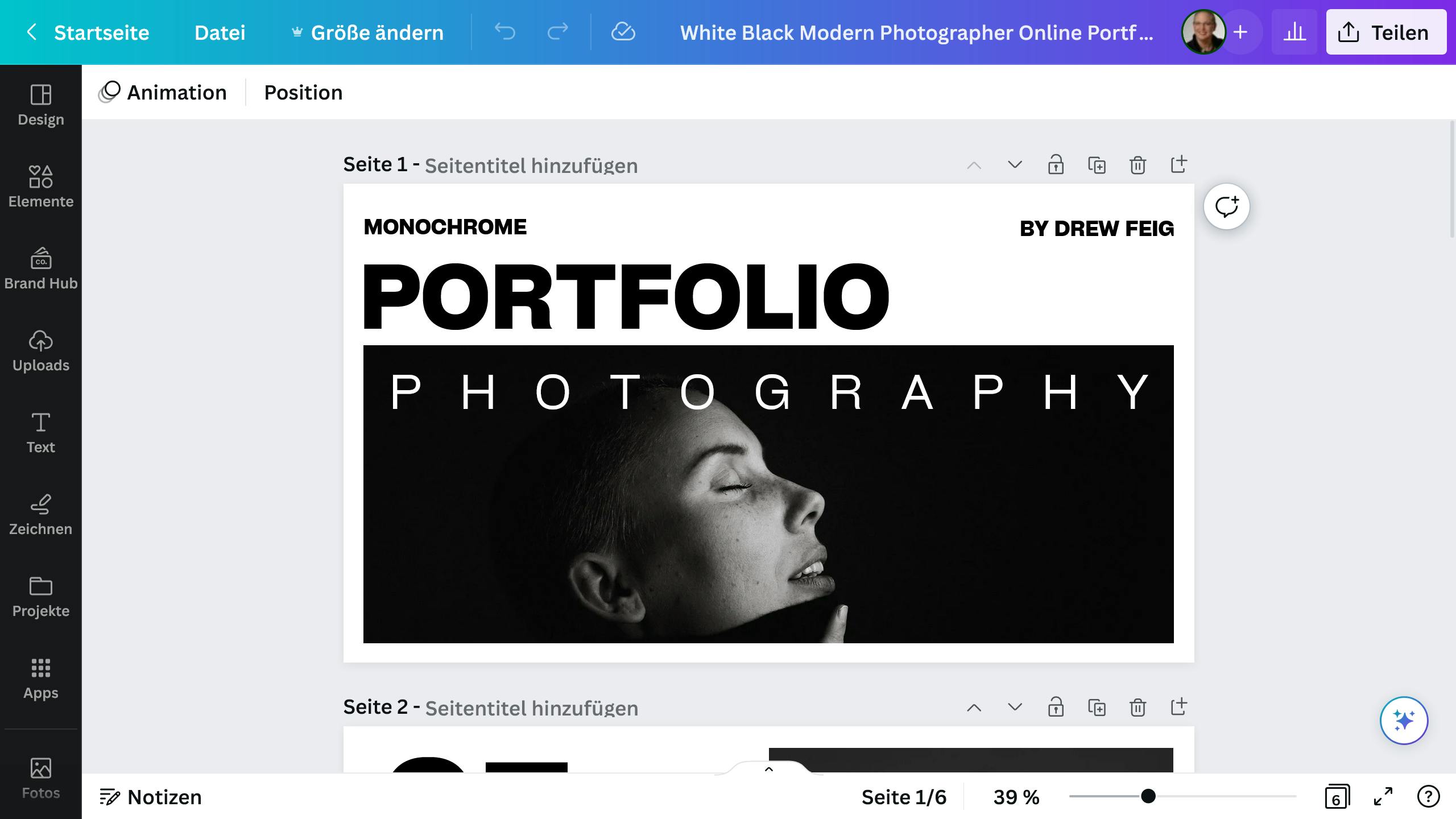Open the Datei menu
1456x819 pixels.
220,32
